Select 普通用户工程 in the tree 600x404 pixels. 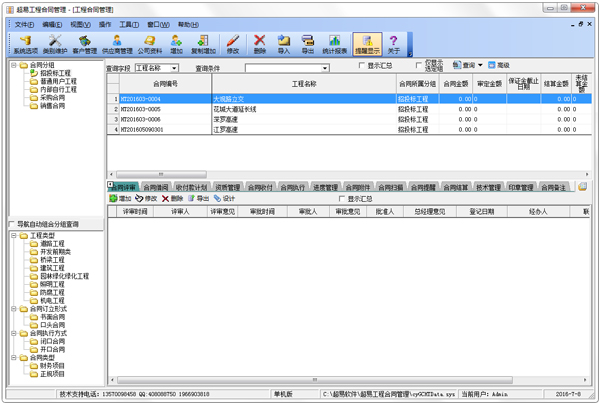[59, 81]
